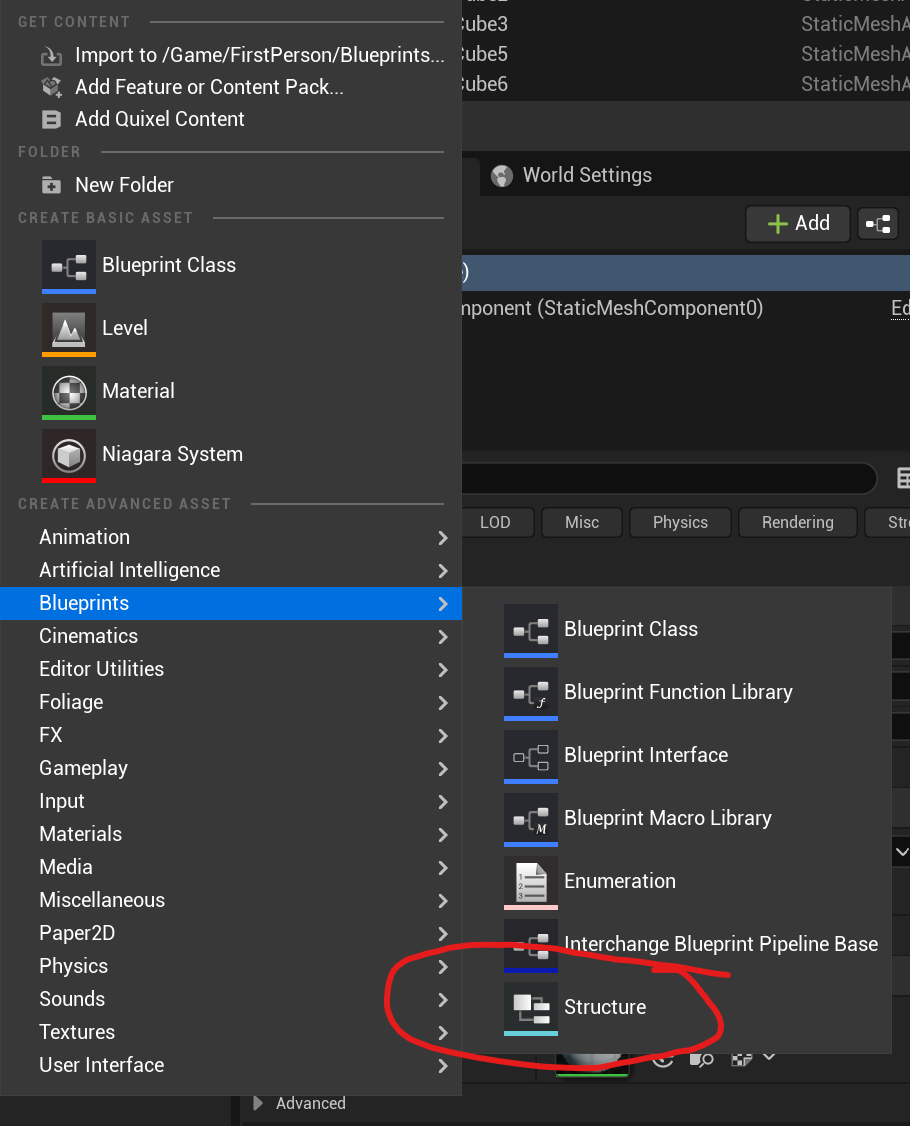
Task: Click the Details search field
Action: (x=668, y=478)
